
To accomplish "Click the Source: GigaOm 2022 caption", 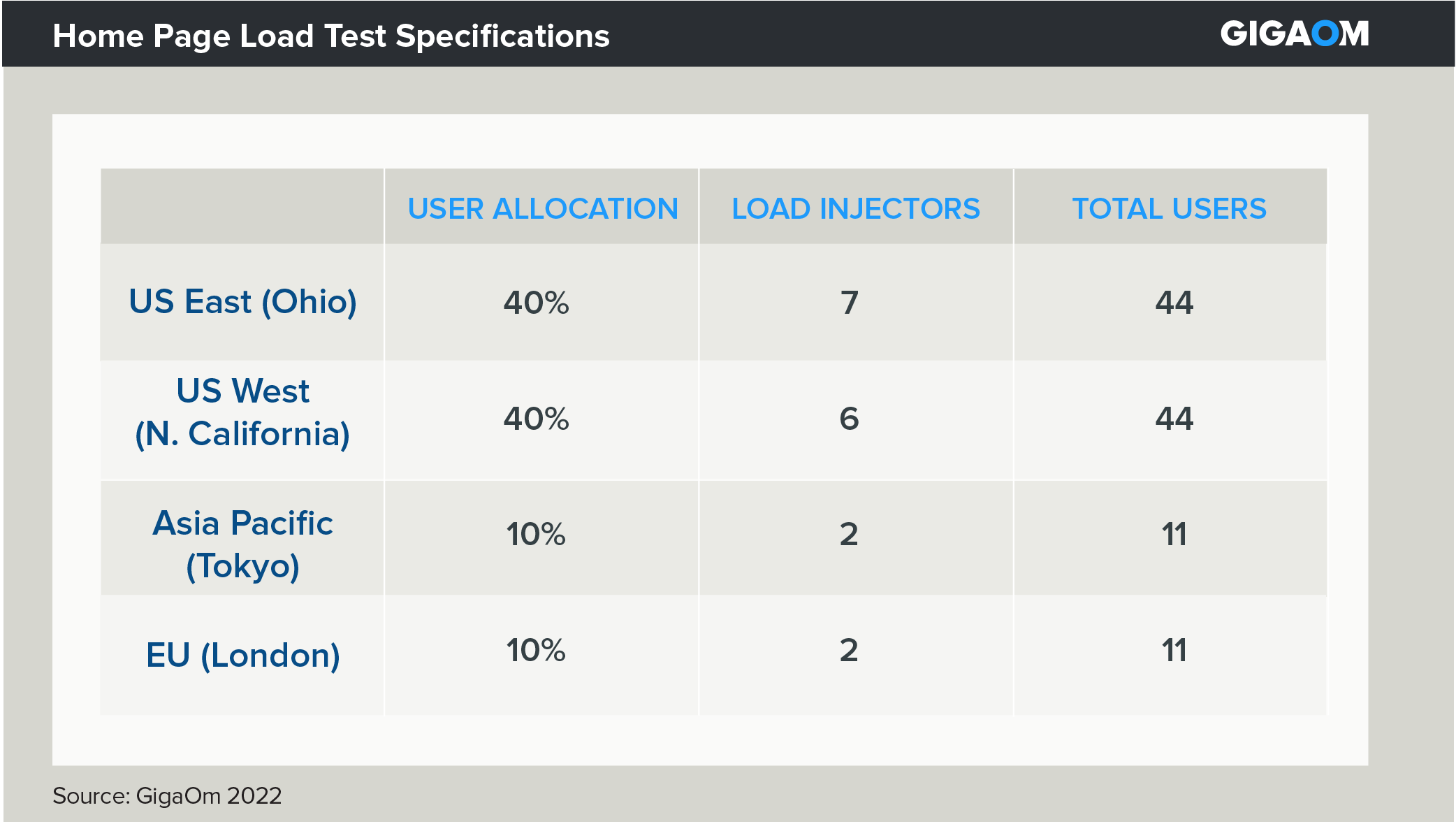I will (x=167, y=796).
